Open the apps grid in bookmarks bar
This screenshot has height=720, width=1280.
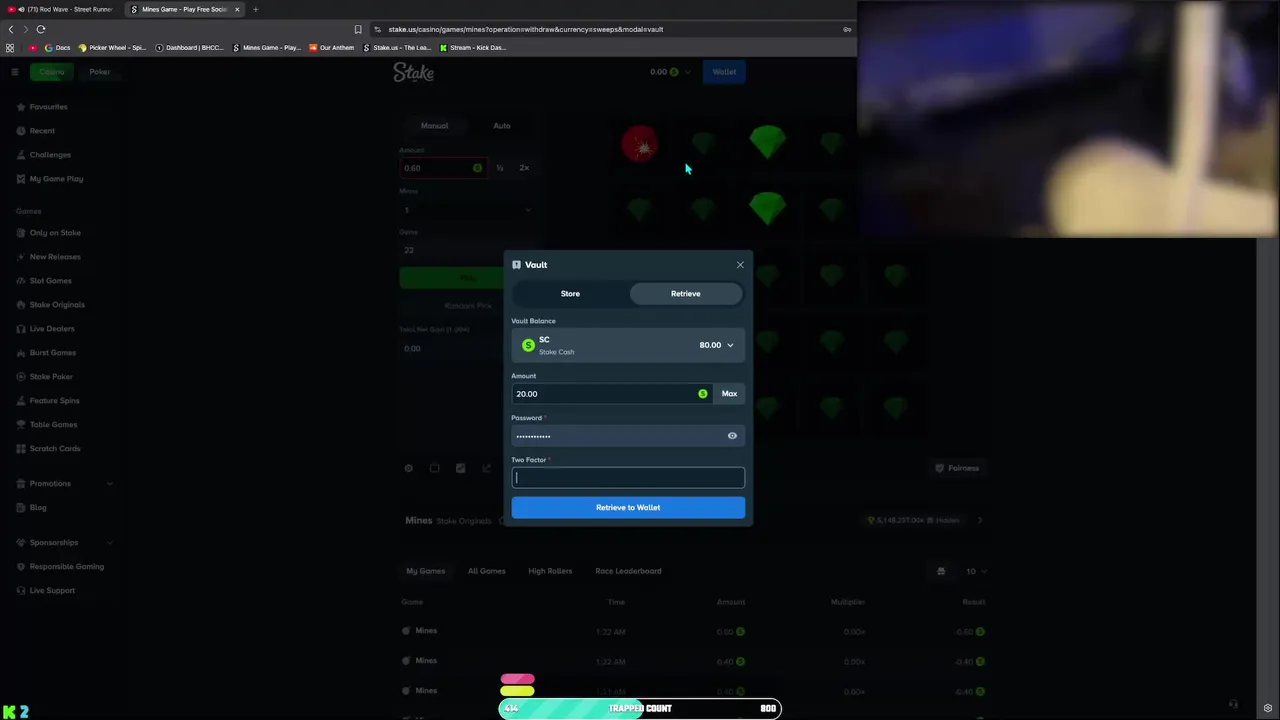[x=10, y=48]
